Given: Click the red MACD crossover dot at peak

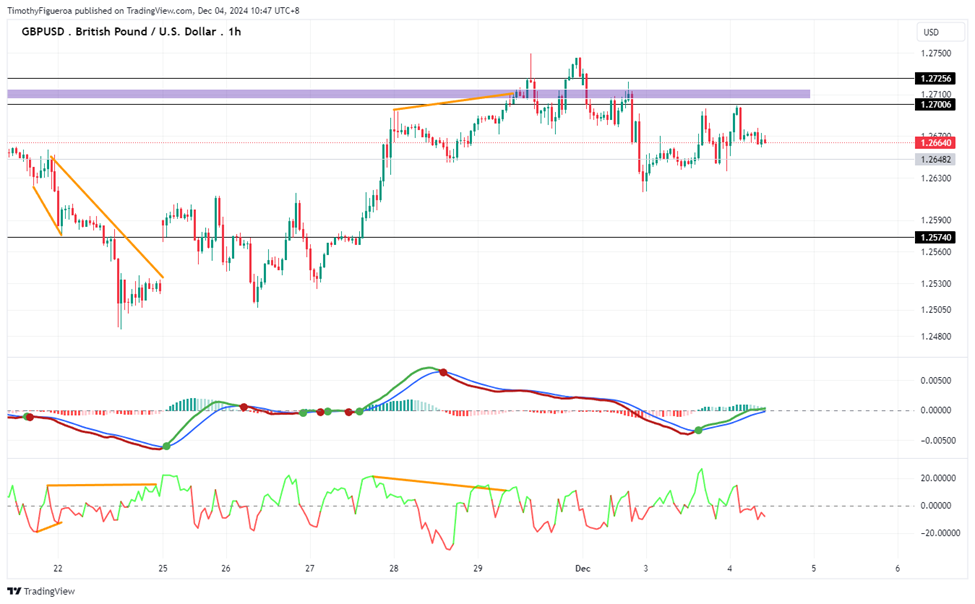Looking at the screenshot, I should 443,373.
